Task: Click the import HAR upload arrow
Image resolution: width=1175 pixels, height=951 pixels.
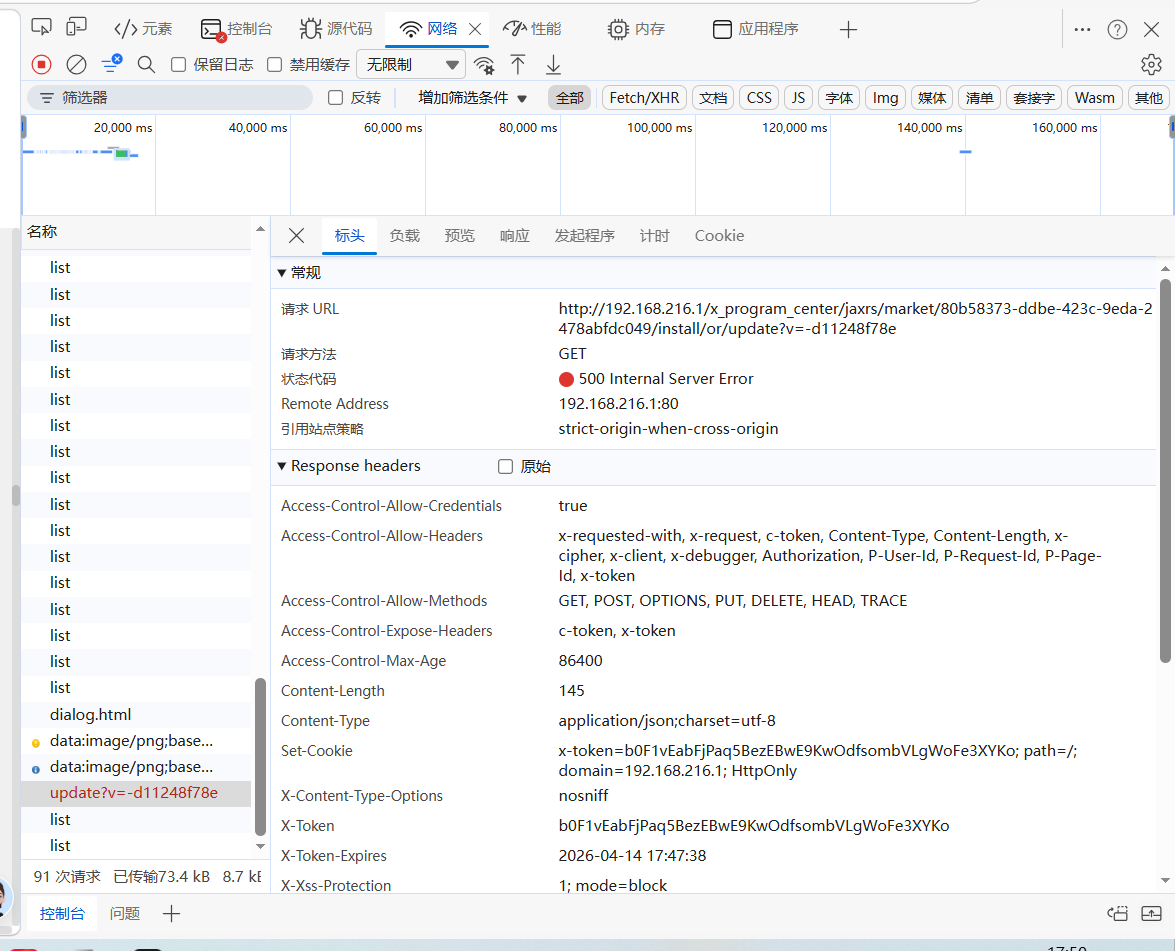Action: 518,65
